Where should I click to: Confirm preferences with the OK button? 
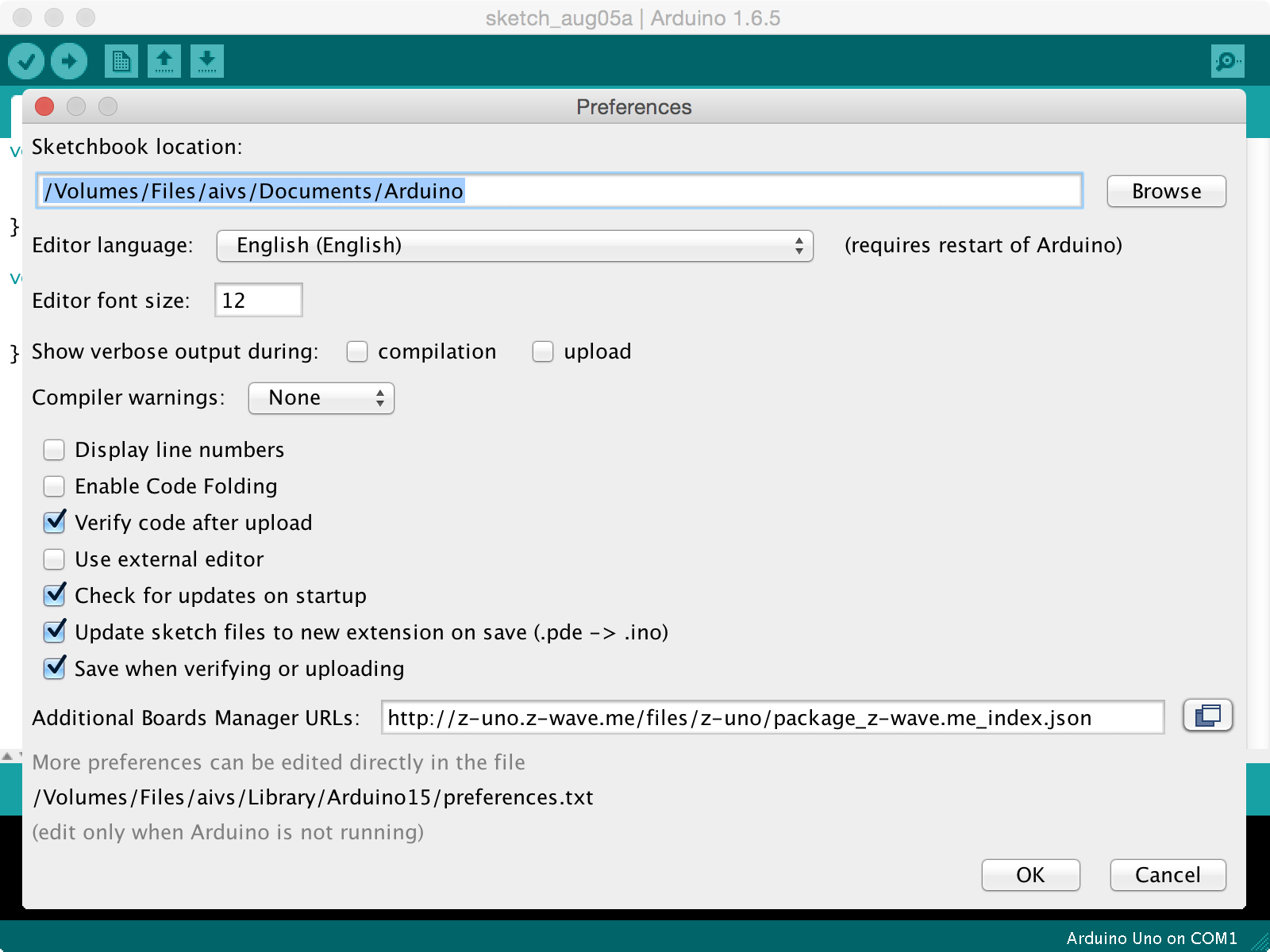1031,875
